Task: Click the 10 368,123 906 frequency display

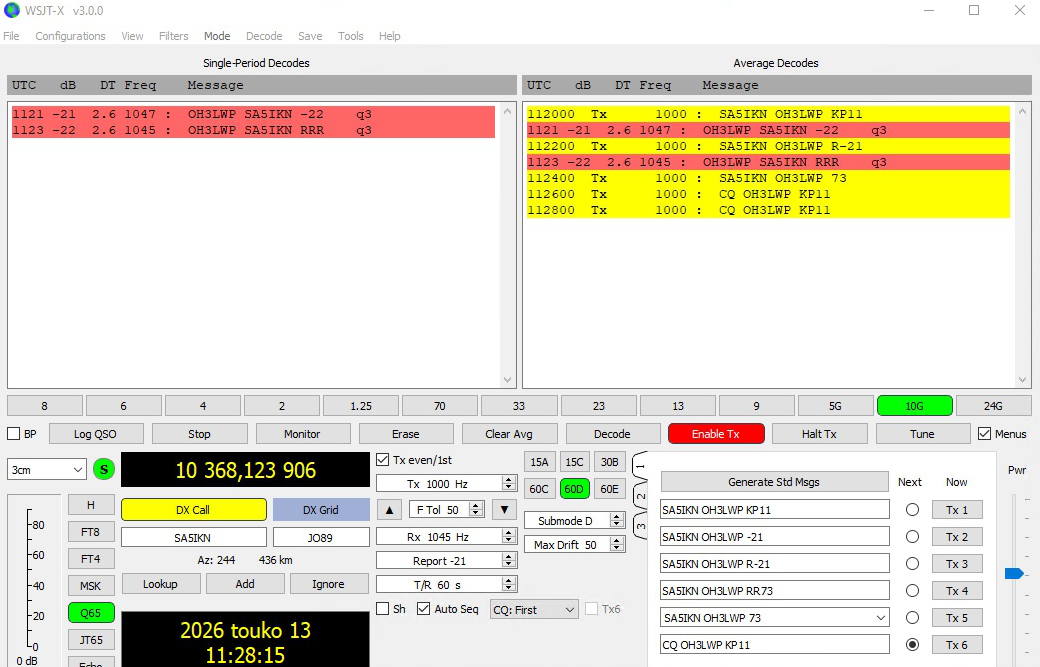Action: (x=245, y=470)
